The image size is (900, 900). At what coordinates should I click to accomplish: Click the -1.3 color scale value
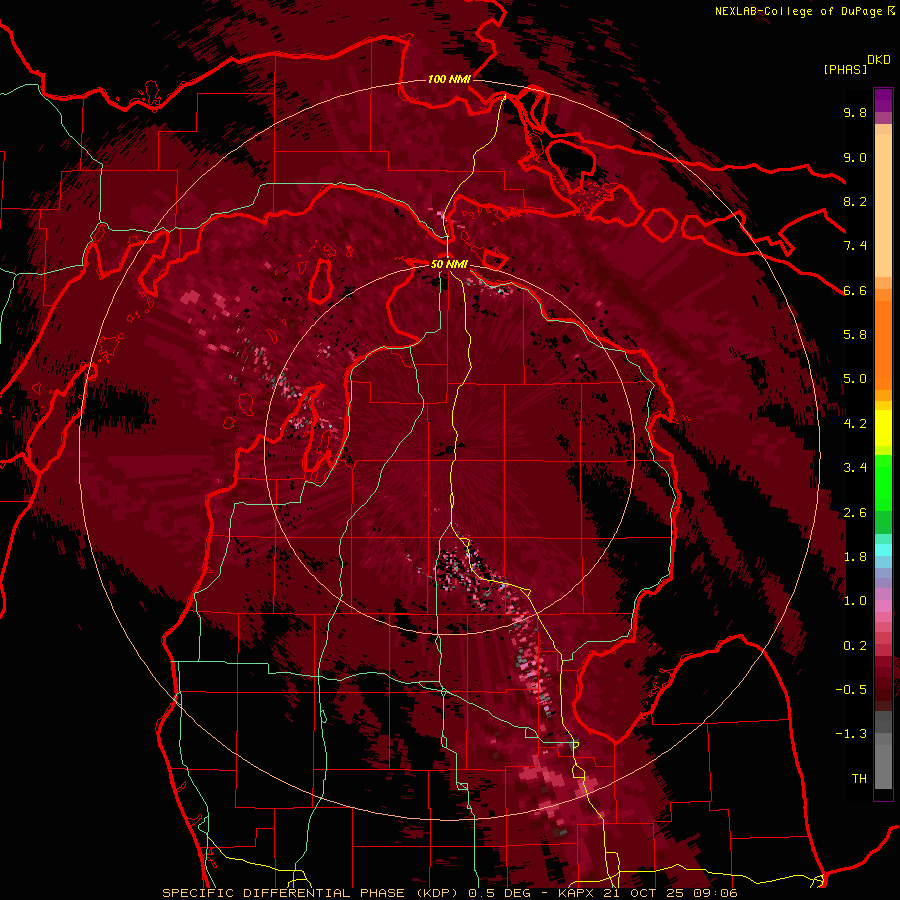(x=851, y=734)
